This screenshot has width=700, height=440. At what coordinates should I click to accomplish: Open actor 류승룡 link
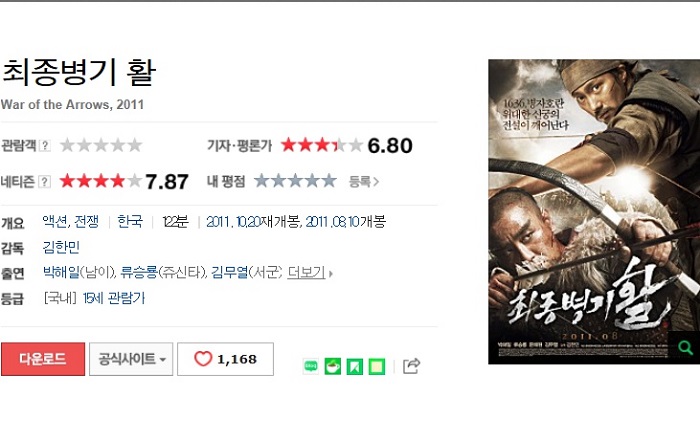coord(139,272)
